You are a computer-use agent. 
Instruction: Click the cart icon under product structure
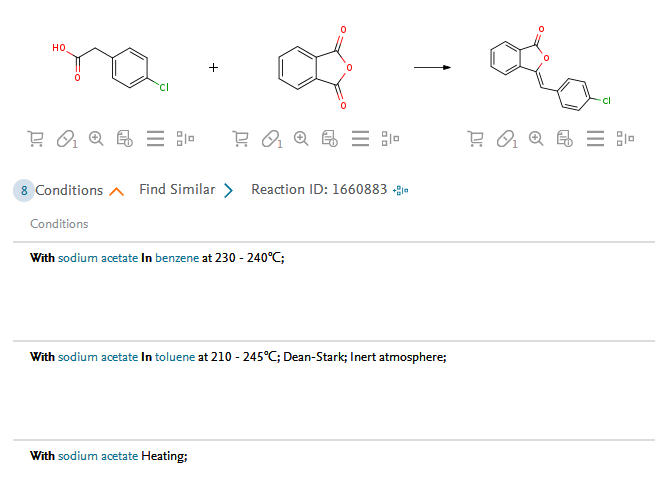[x=477, y=139]
